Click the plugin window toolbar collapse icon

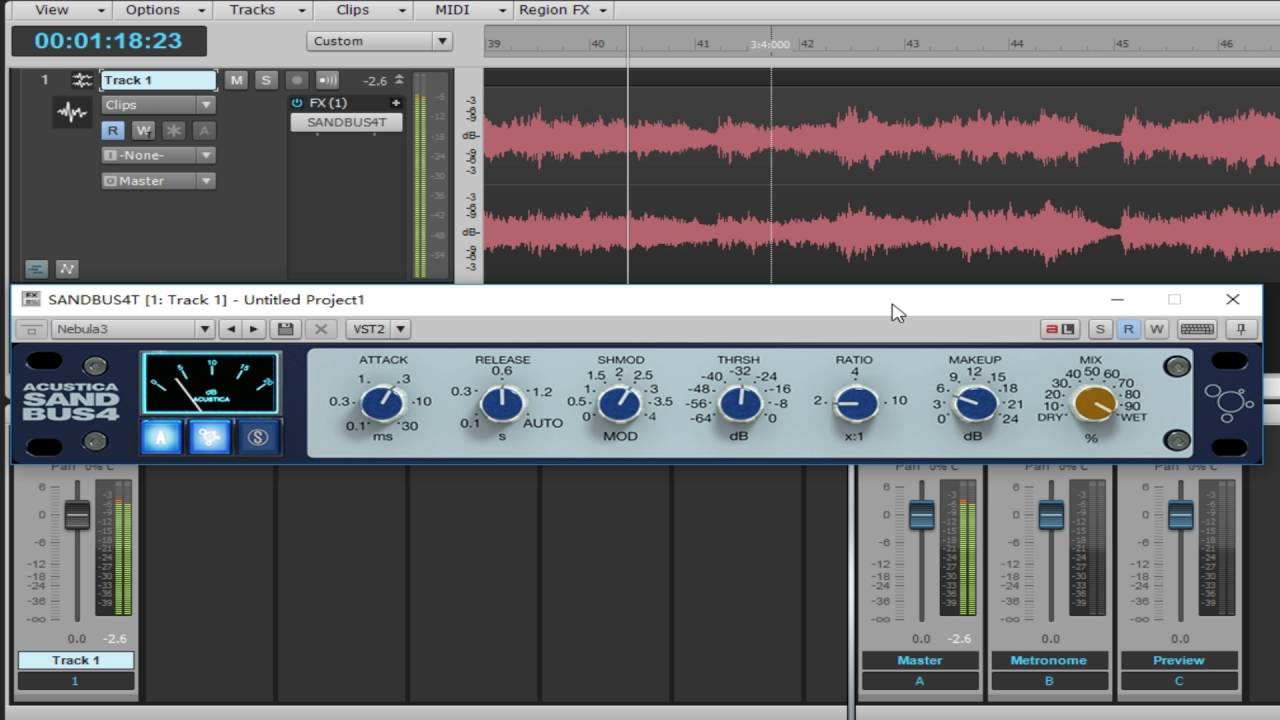31,329
